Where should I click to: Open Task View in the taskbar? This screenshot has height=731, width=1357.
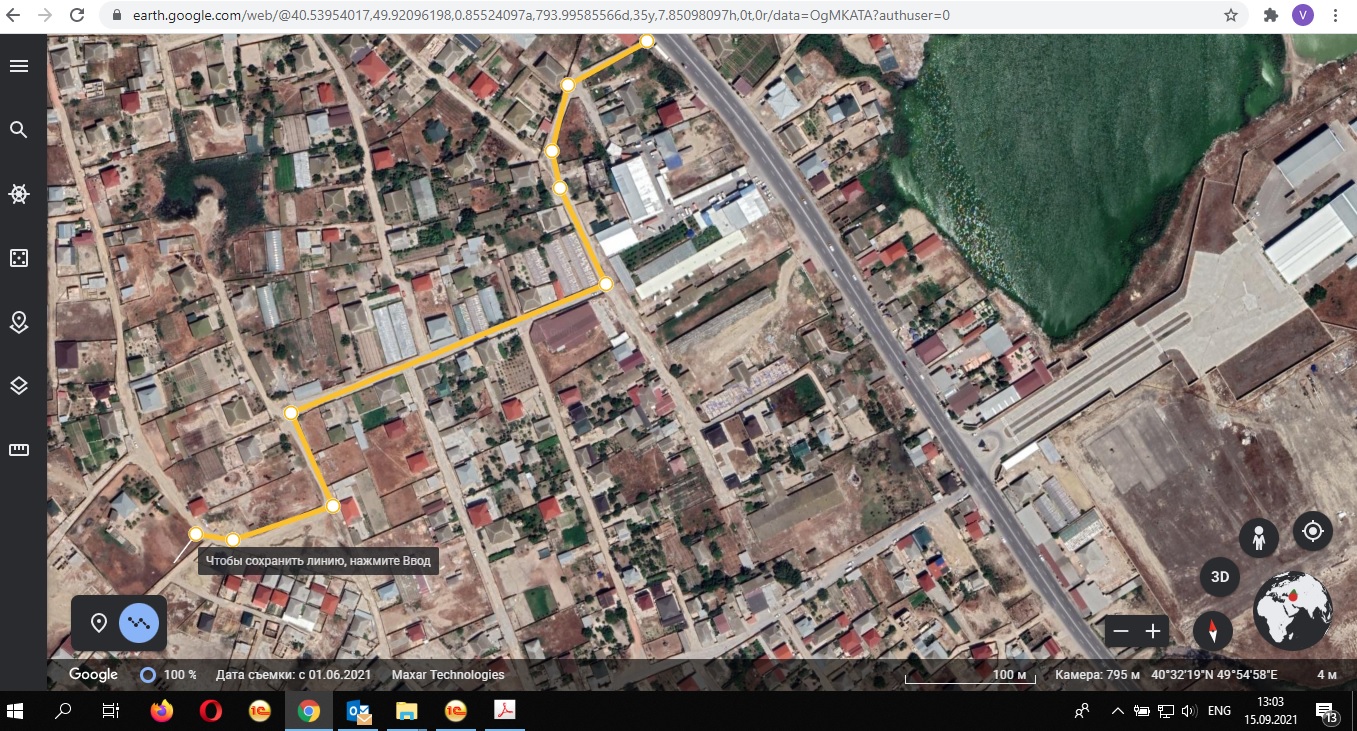click(x=111, y=712)
